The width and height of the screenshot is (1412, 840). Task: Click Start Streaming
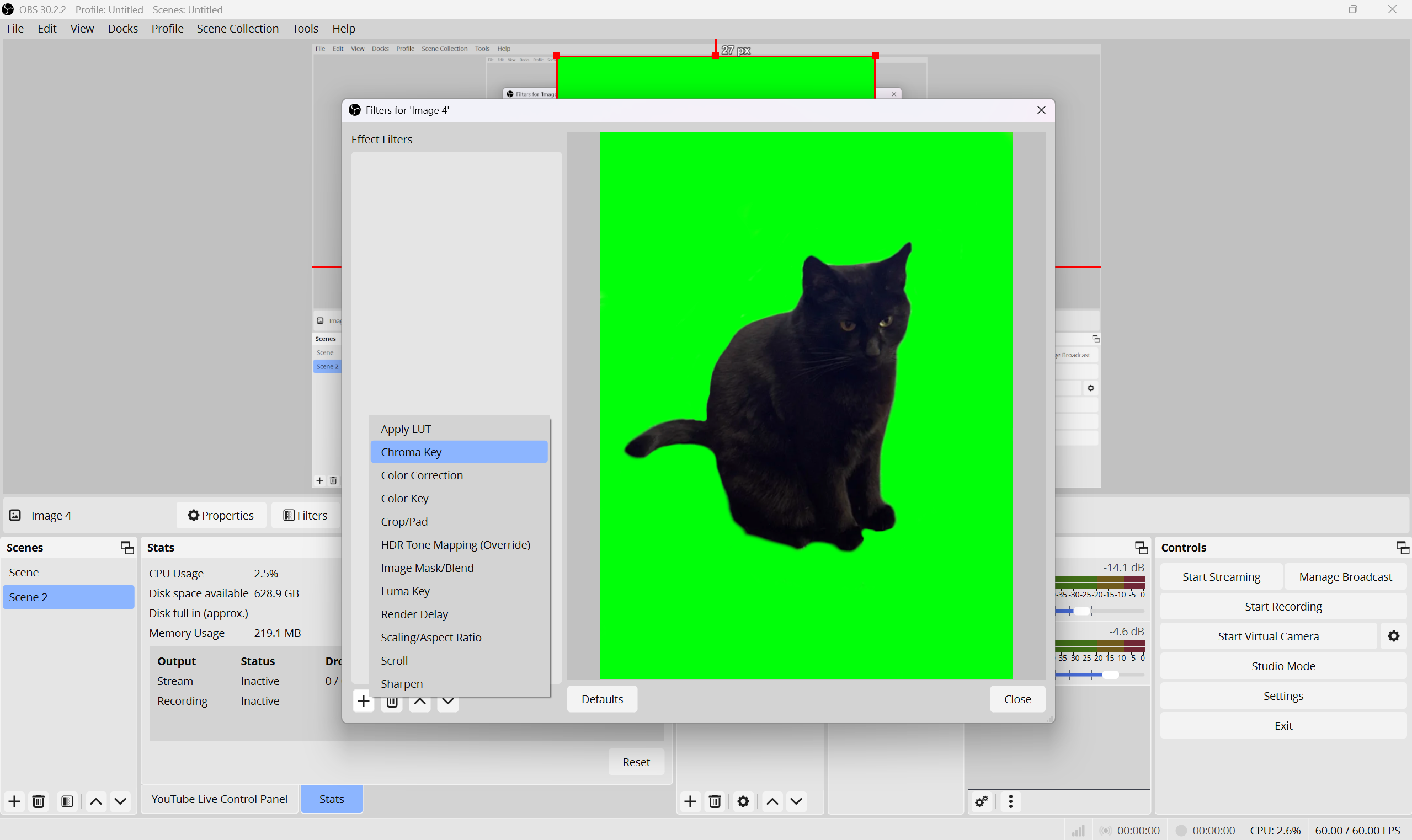(1221, 577)
